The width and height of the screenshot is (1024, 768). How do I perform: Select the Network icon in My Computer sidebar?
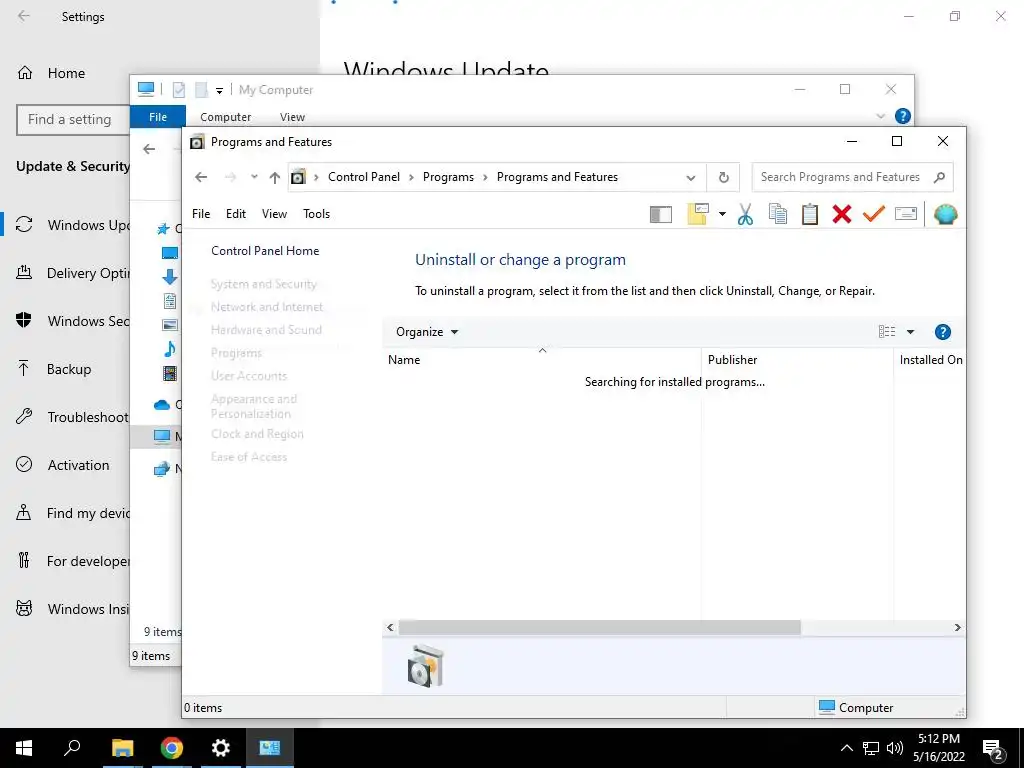click(x=161, y=469)
